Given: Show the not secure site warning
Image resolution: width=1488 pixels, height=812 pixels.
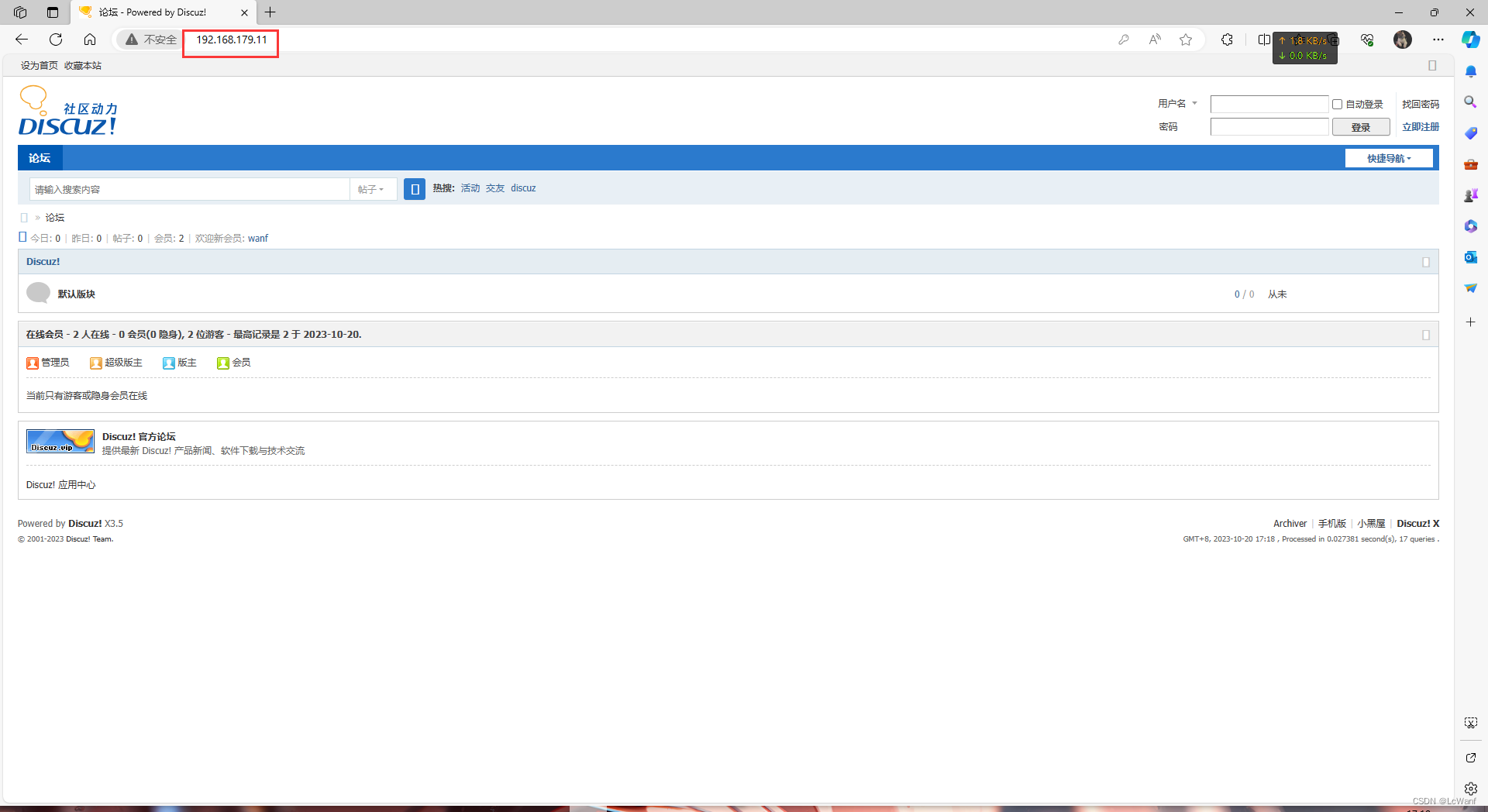Looking at the screenshot, I should pyautogui.click(x=151, y=40).
